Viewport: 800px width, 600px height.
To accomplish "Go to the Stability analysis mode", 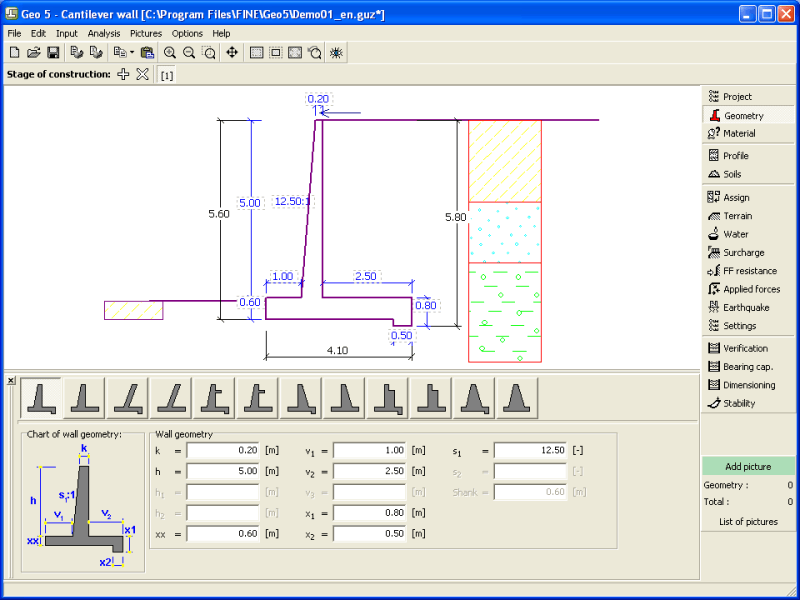I will (x=739, y=403).
